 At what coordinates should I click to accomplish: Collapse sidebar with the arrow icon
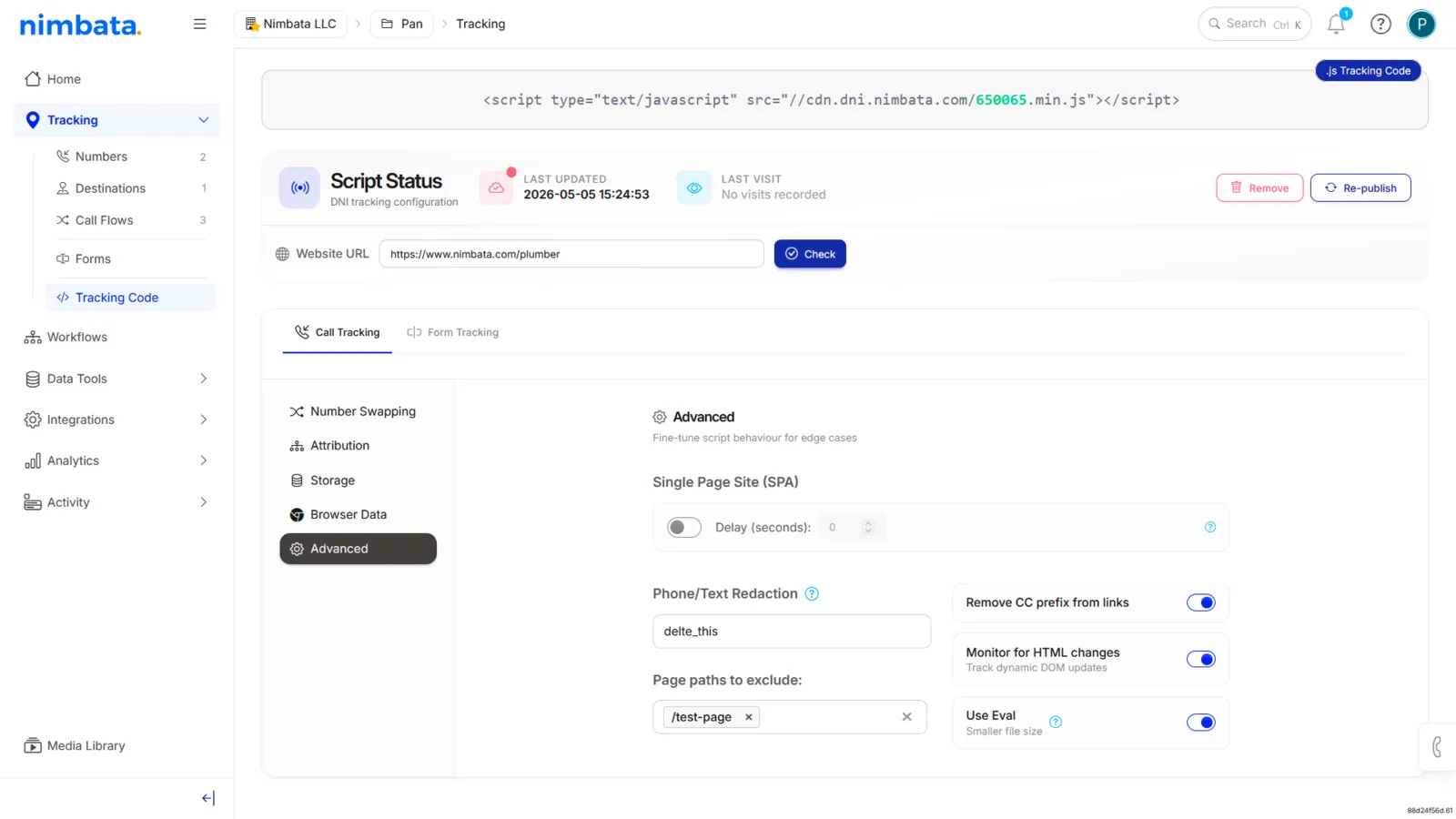pyautogui.click(x=208, y=798)
